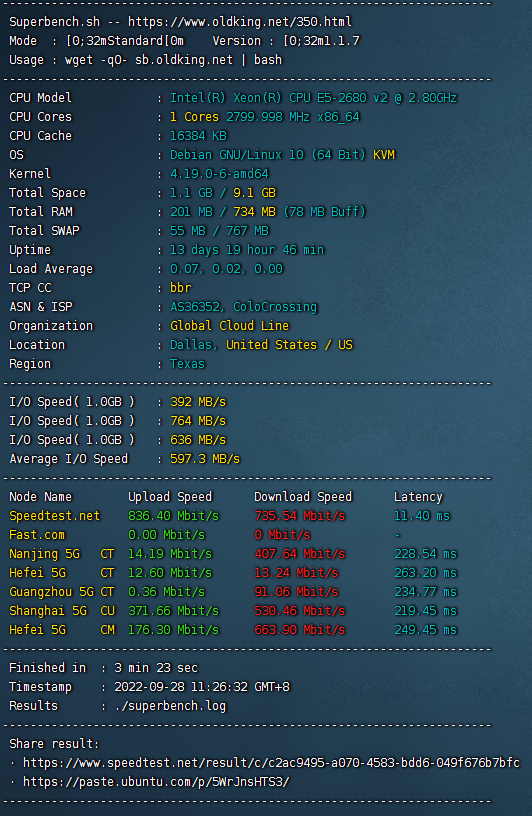
Task: Click the Location value Dallas, United States / US
Action: point(261,345)
